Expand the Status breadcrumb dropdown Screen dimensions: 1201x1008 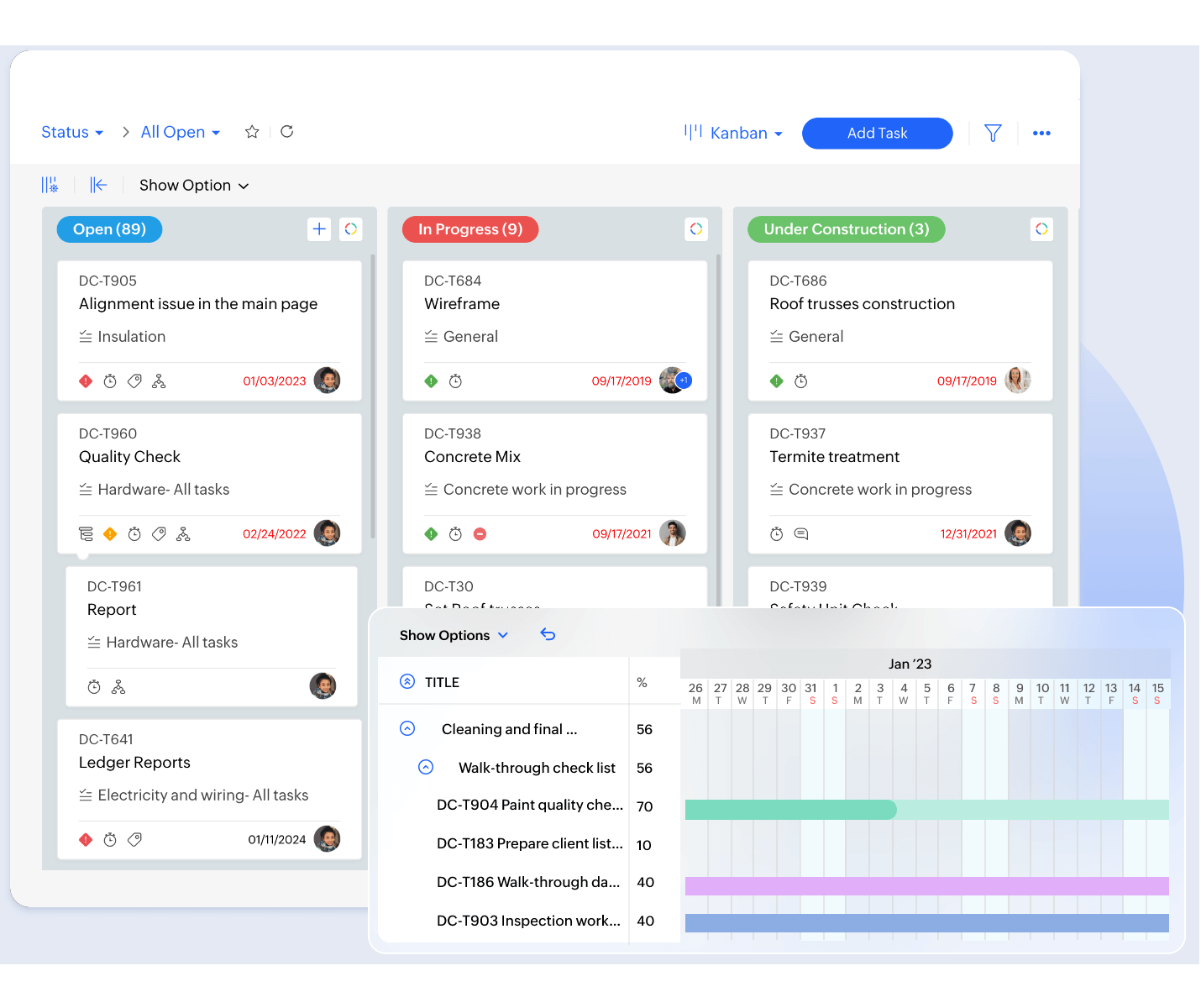tap(72, 132)
